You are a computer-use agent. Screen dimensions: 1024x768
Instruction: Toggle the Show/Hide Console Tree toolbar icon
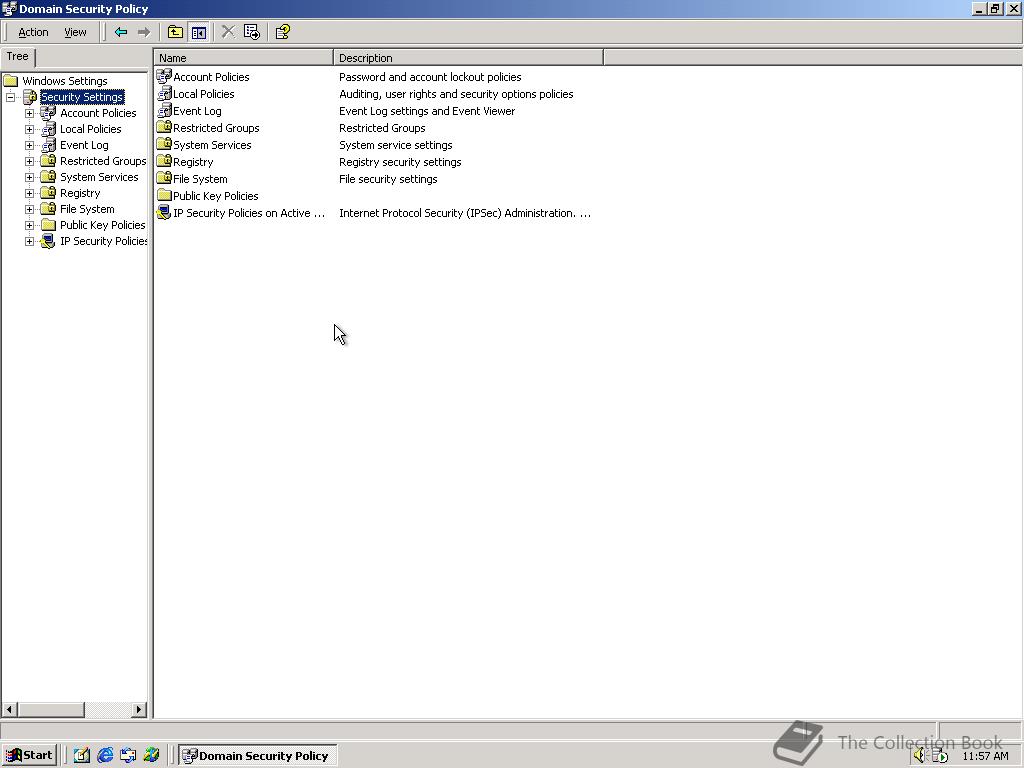point(199,32)
